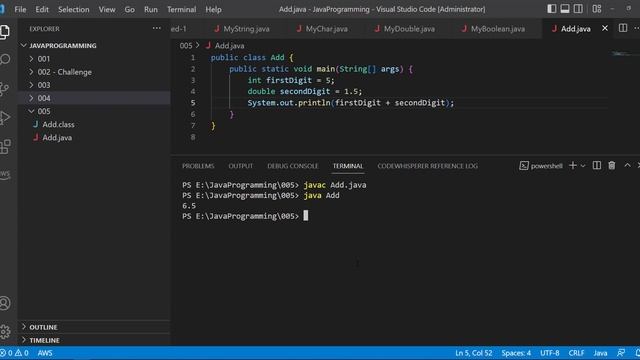Screen dimensions: 640x360
Task: Open Add.java in explorer tree
Action: (94, 138)
